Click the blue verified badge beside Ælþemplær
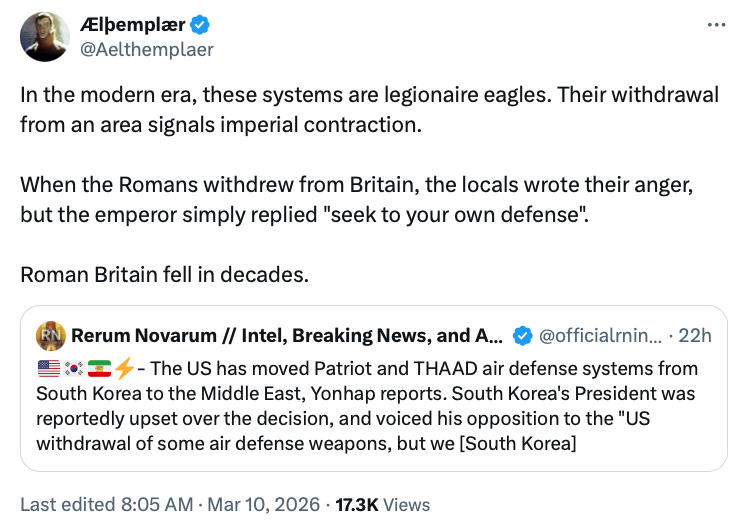The height and width of the screenshot is (528, 747). click(199, 25)
